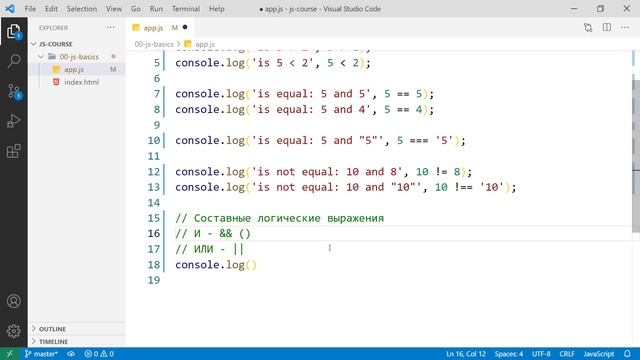The height and width of the screenshot is (360, 640).
Task: Click the empty line 19 number
Action: click(154, 280)
